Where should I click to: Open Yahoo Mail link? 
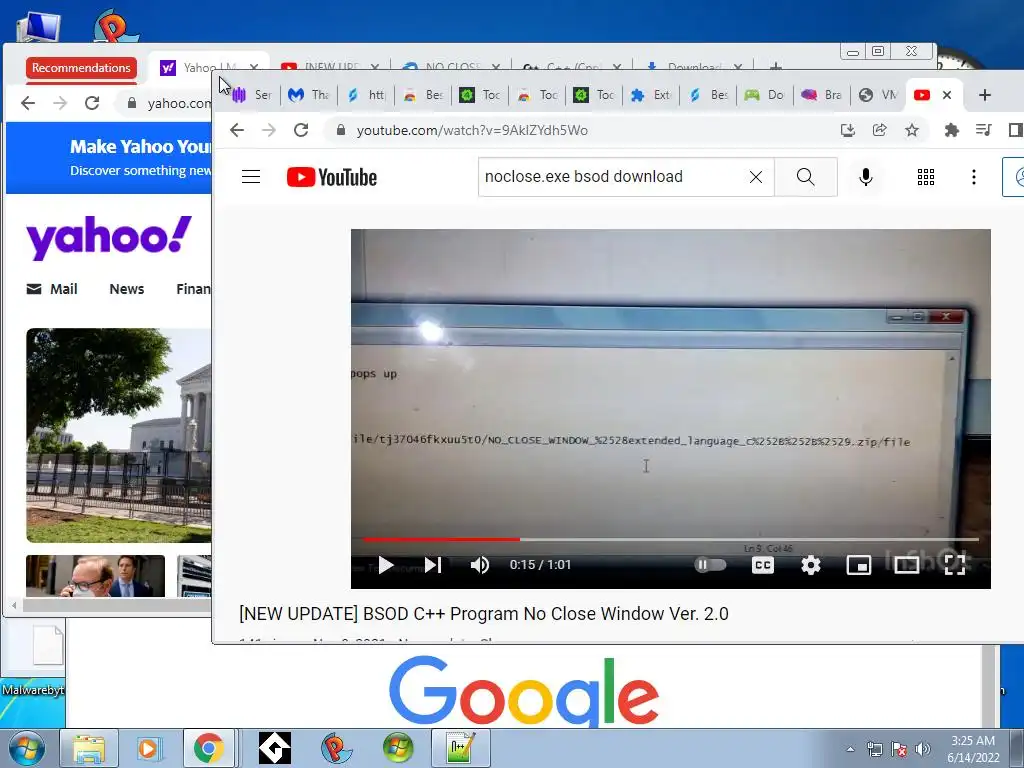click(x=52, y=289)
